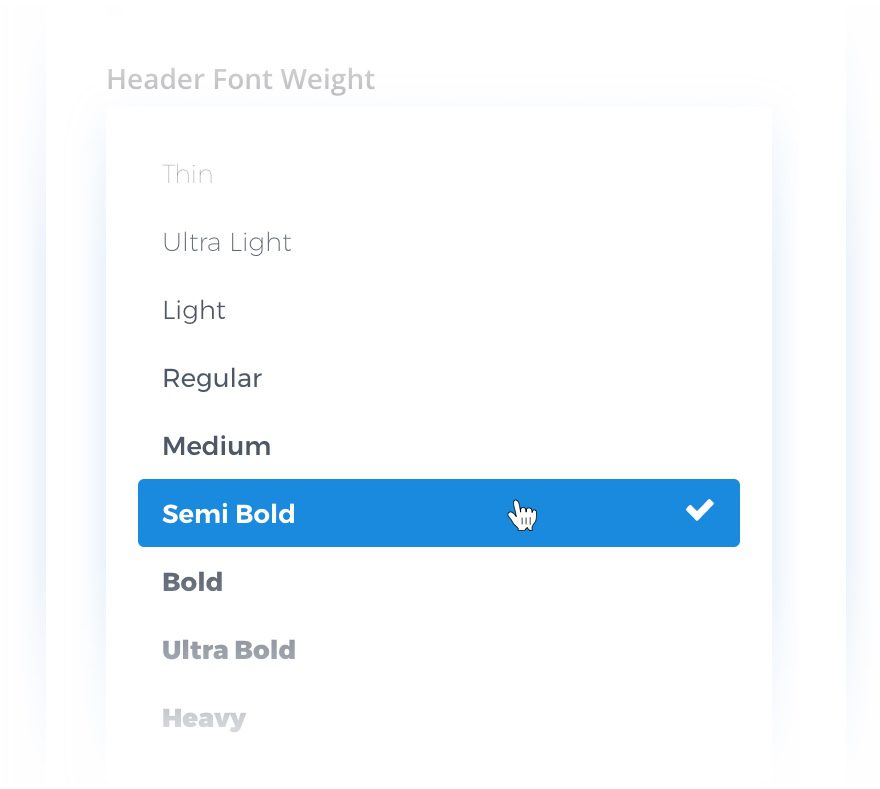880x789 pixels.
Task: Click the highlighted Semi Bold option
Action: click(229, 514)
